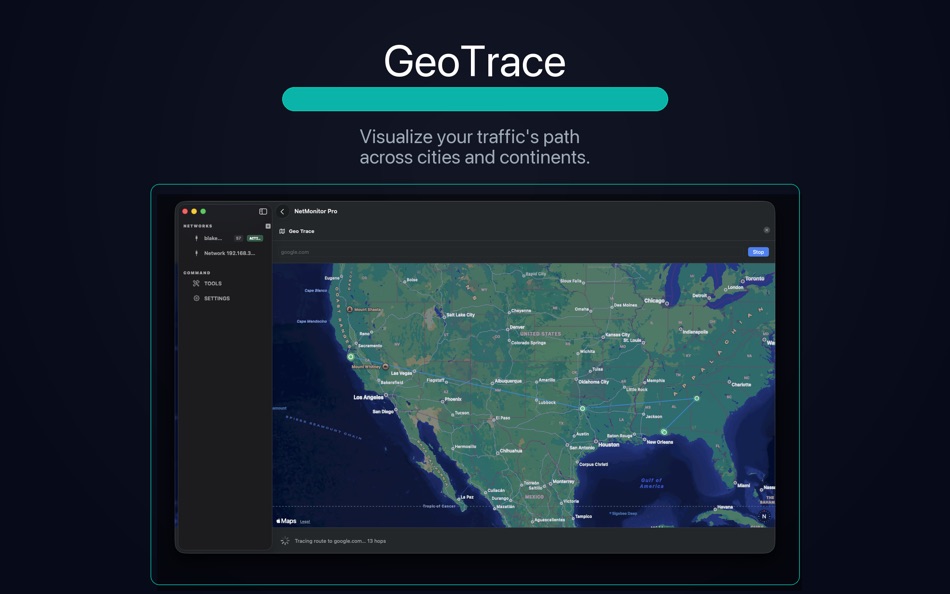Click the Atlanta-area trace hop marker

coord(697,398)
